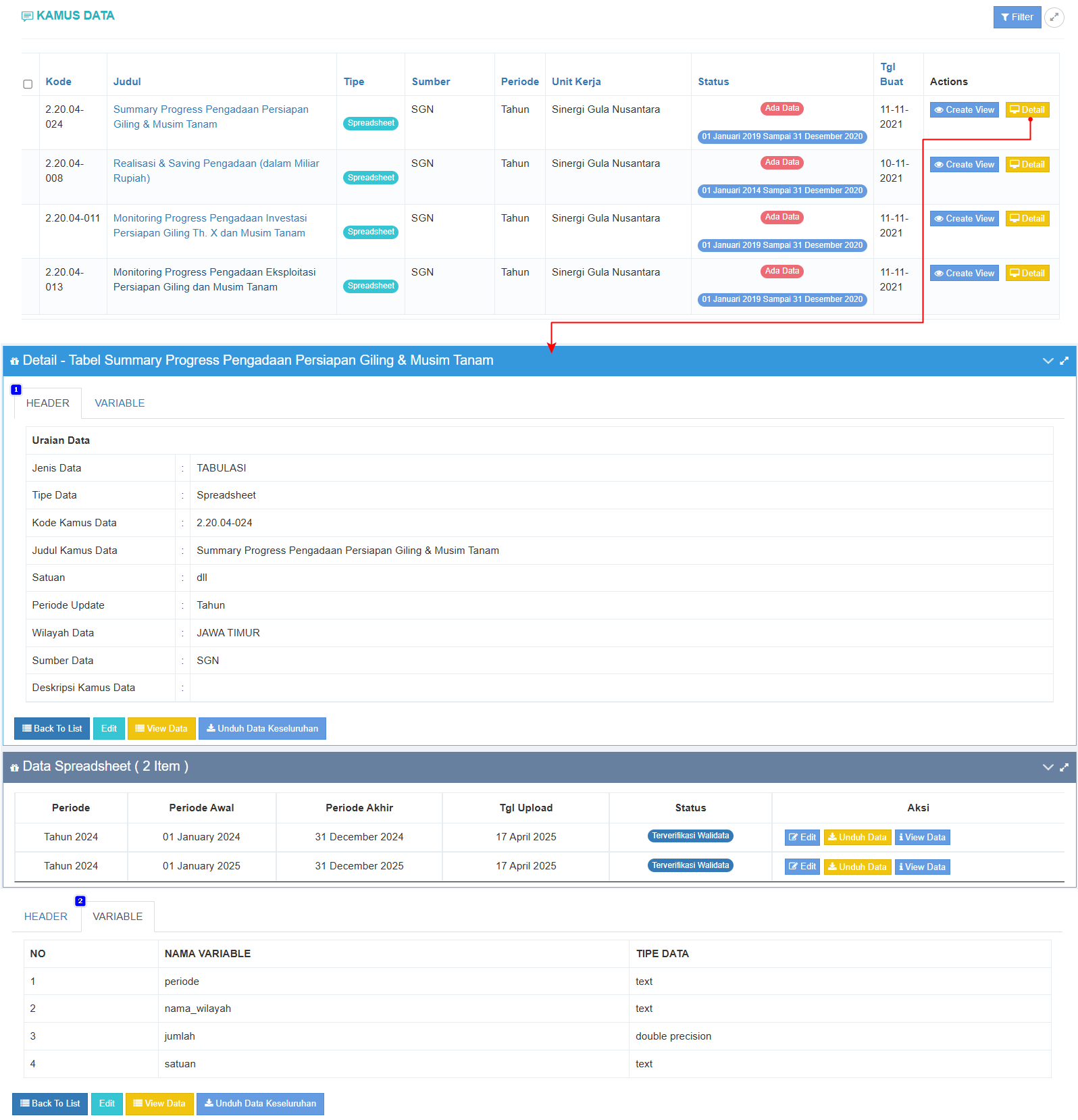Tick the select-all checkbox in table header
Screen dimensions: 1078x1120
tap(28, 84)
